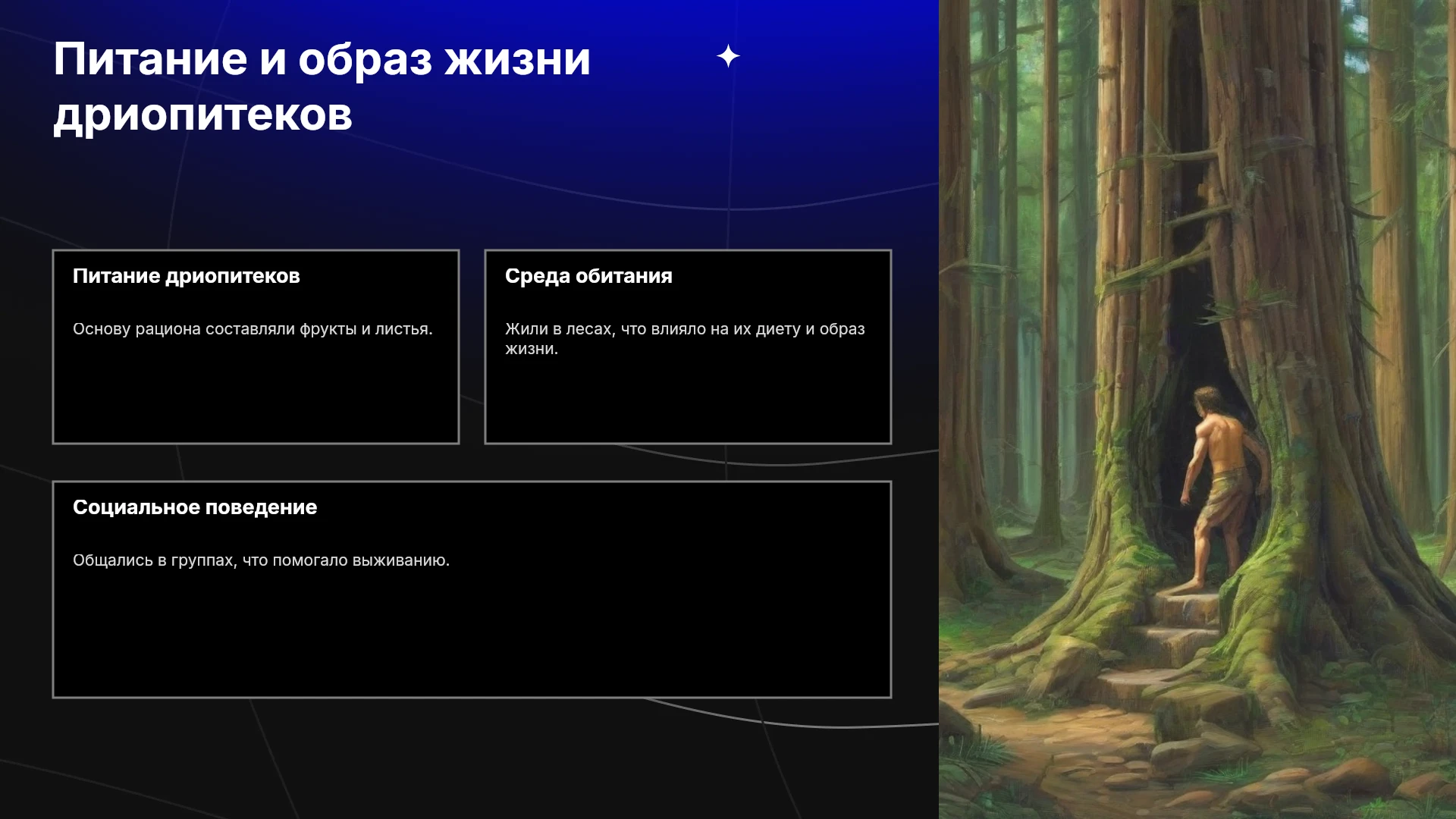Click the empty area of 'Среда обитания' card

coord(688,402)
